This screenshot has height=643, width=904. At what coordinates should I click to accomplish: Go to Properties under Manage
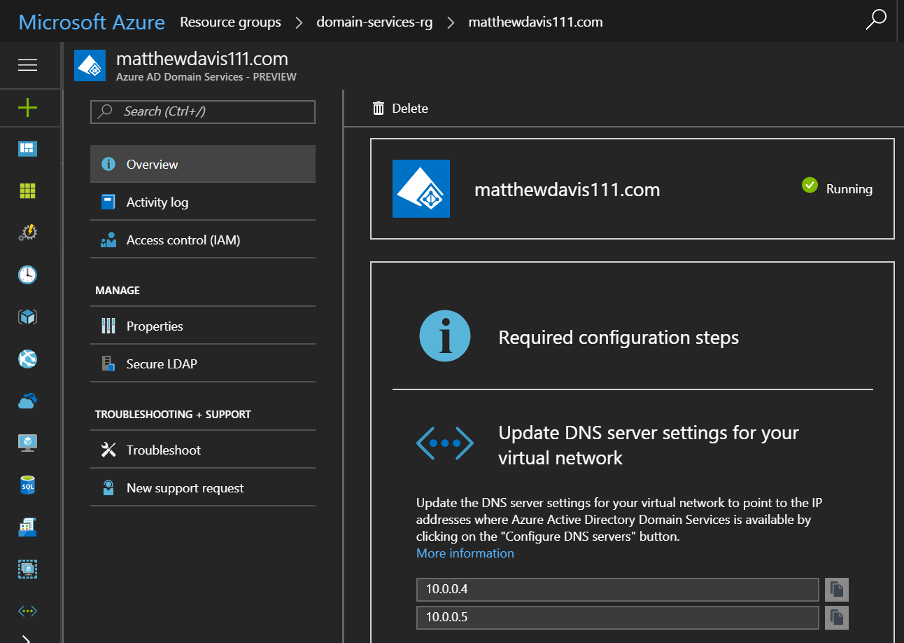[x=203, y=326]
